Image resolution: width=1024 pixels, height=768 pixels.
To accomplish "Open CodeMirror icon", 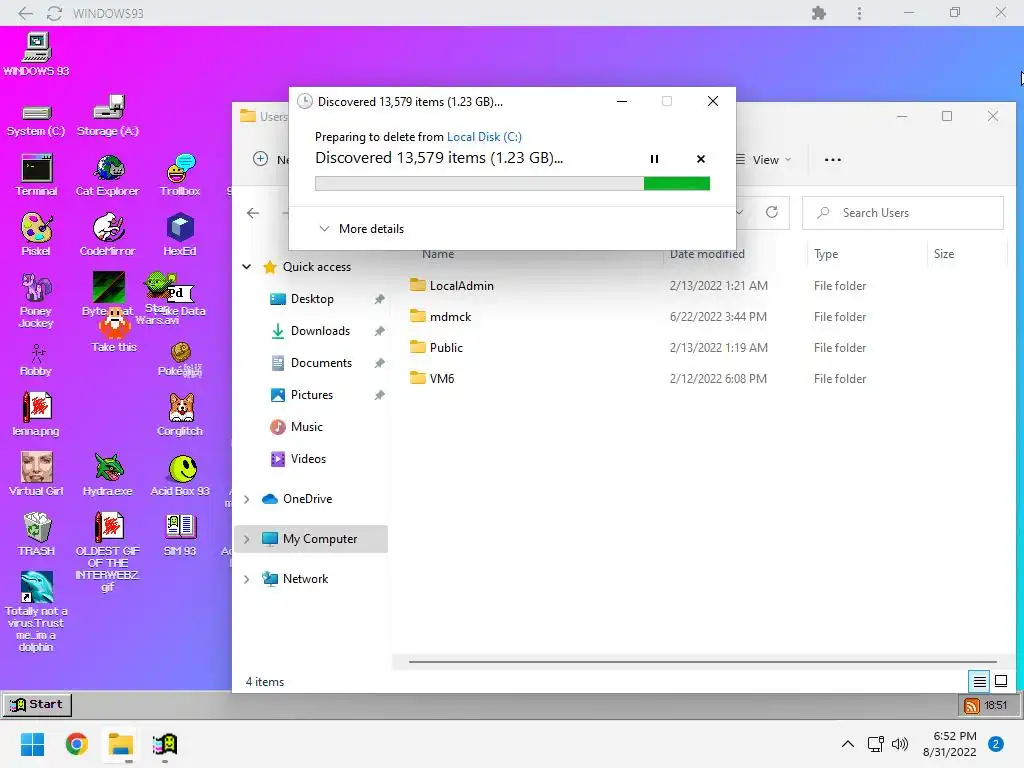I will (108, 234).
